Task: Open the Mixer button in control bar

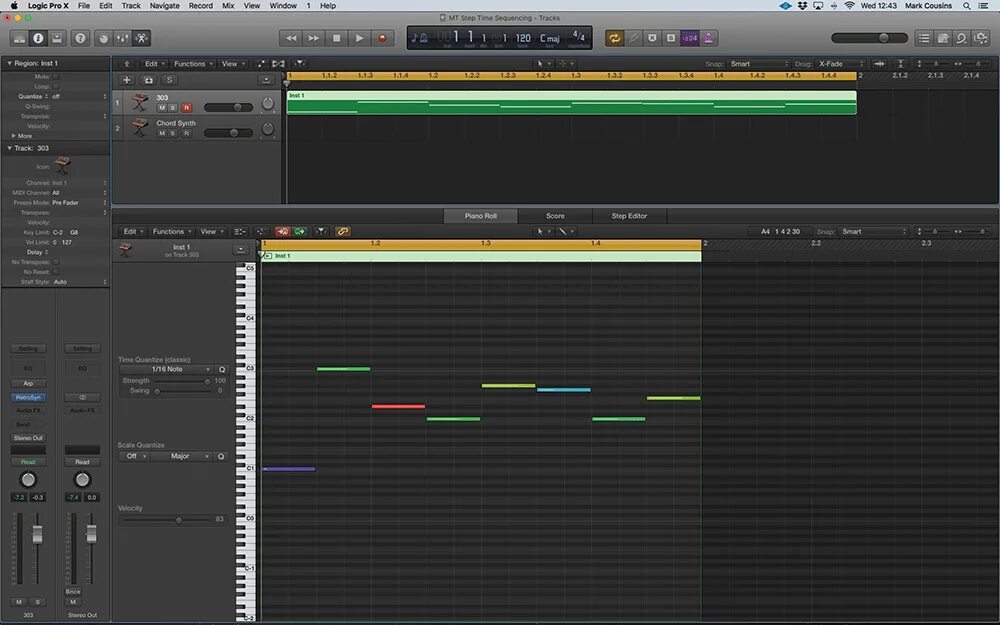Action: coord(122,38)
